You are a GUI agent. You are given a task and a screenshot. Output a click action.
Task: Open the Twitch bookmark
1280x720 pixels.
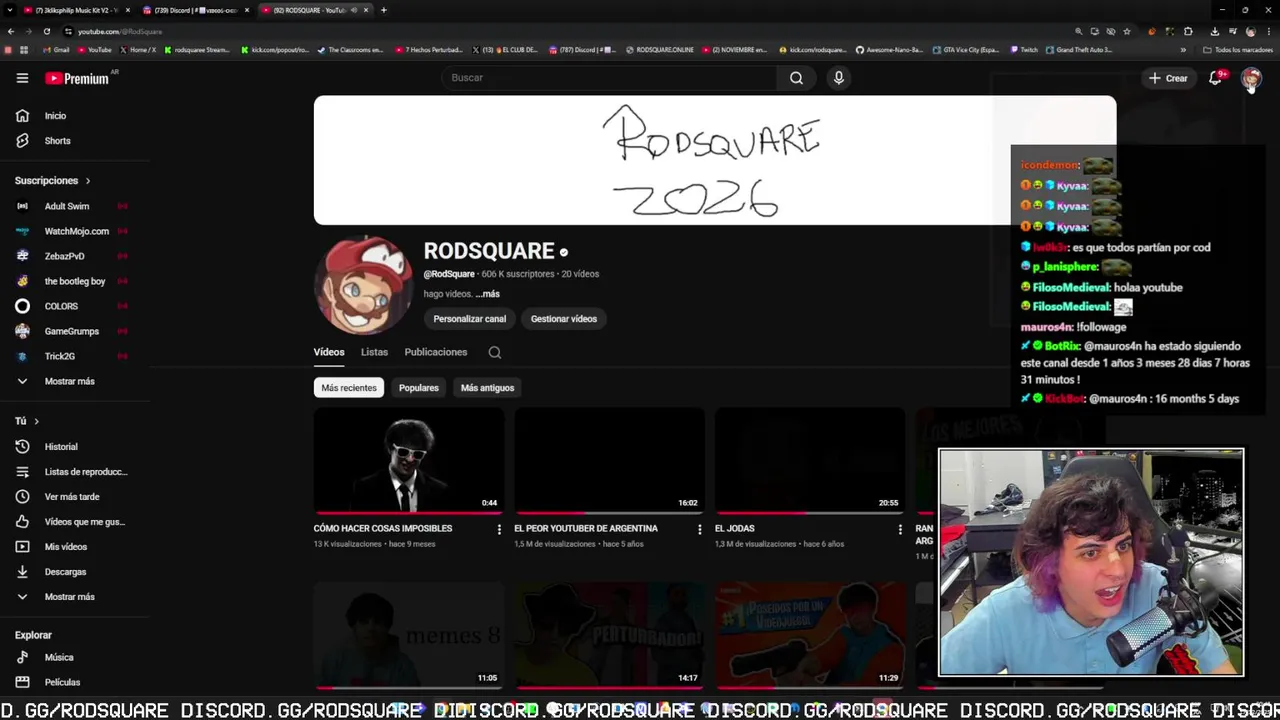(1024, 49)
